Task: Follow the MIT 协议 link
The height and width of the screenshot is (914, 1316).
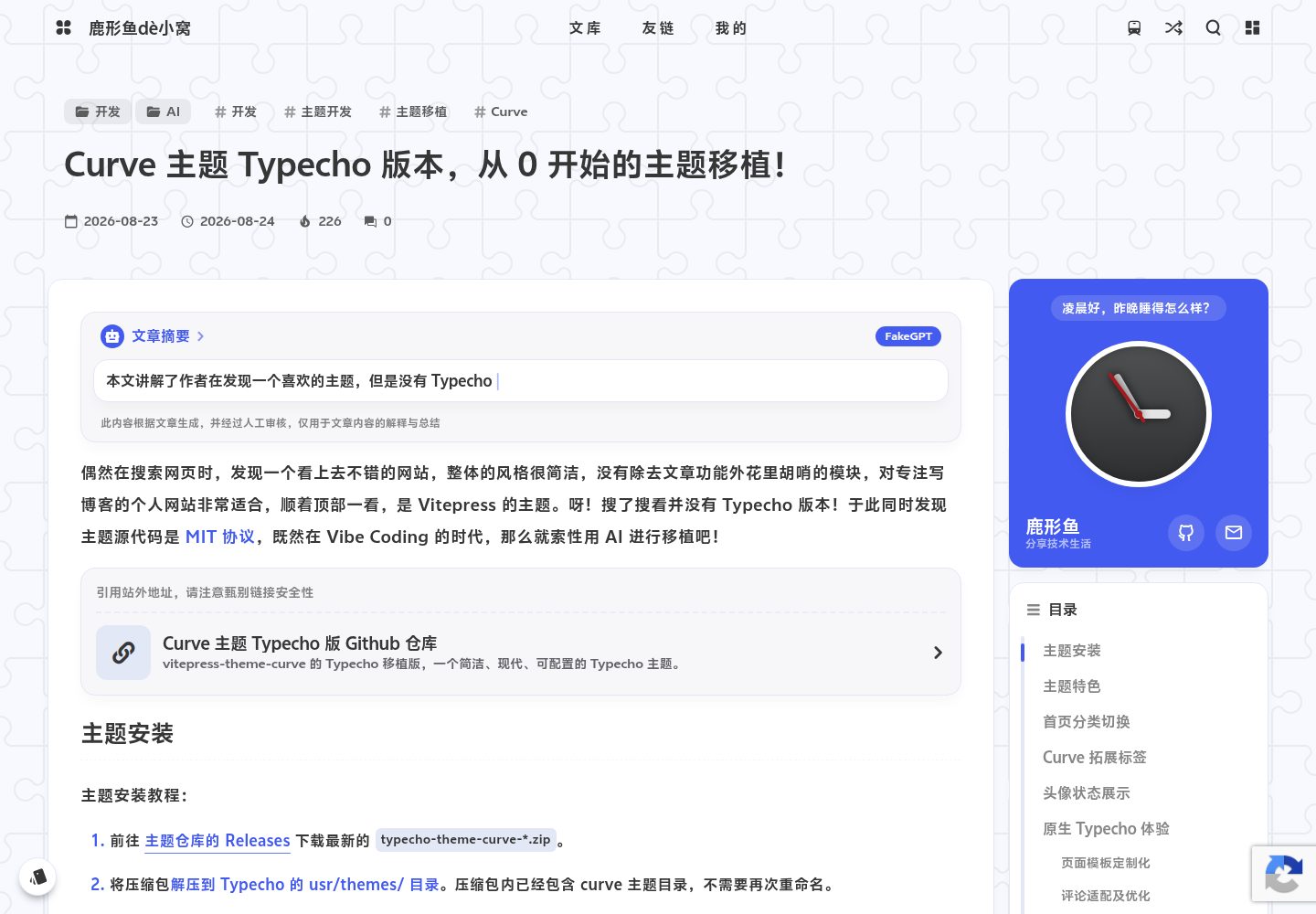Action: (x=220, y=537)
